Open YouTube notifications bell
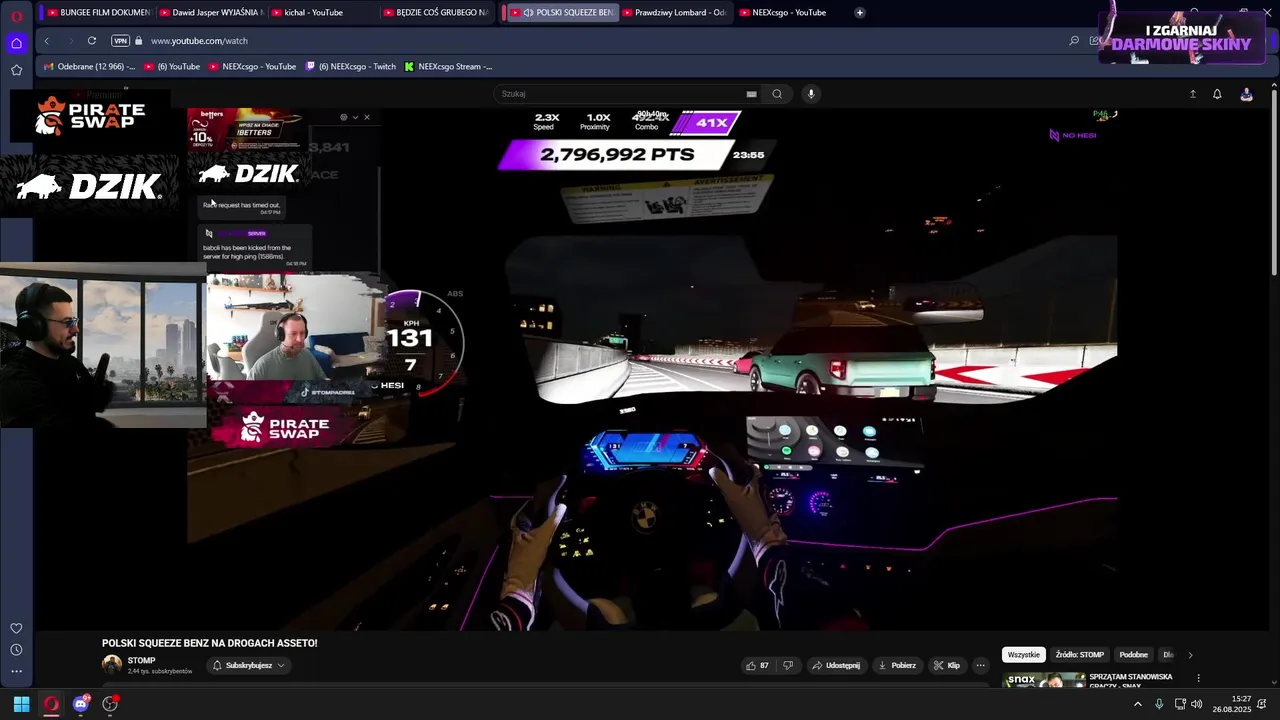 1217,94
